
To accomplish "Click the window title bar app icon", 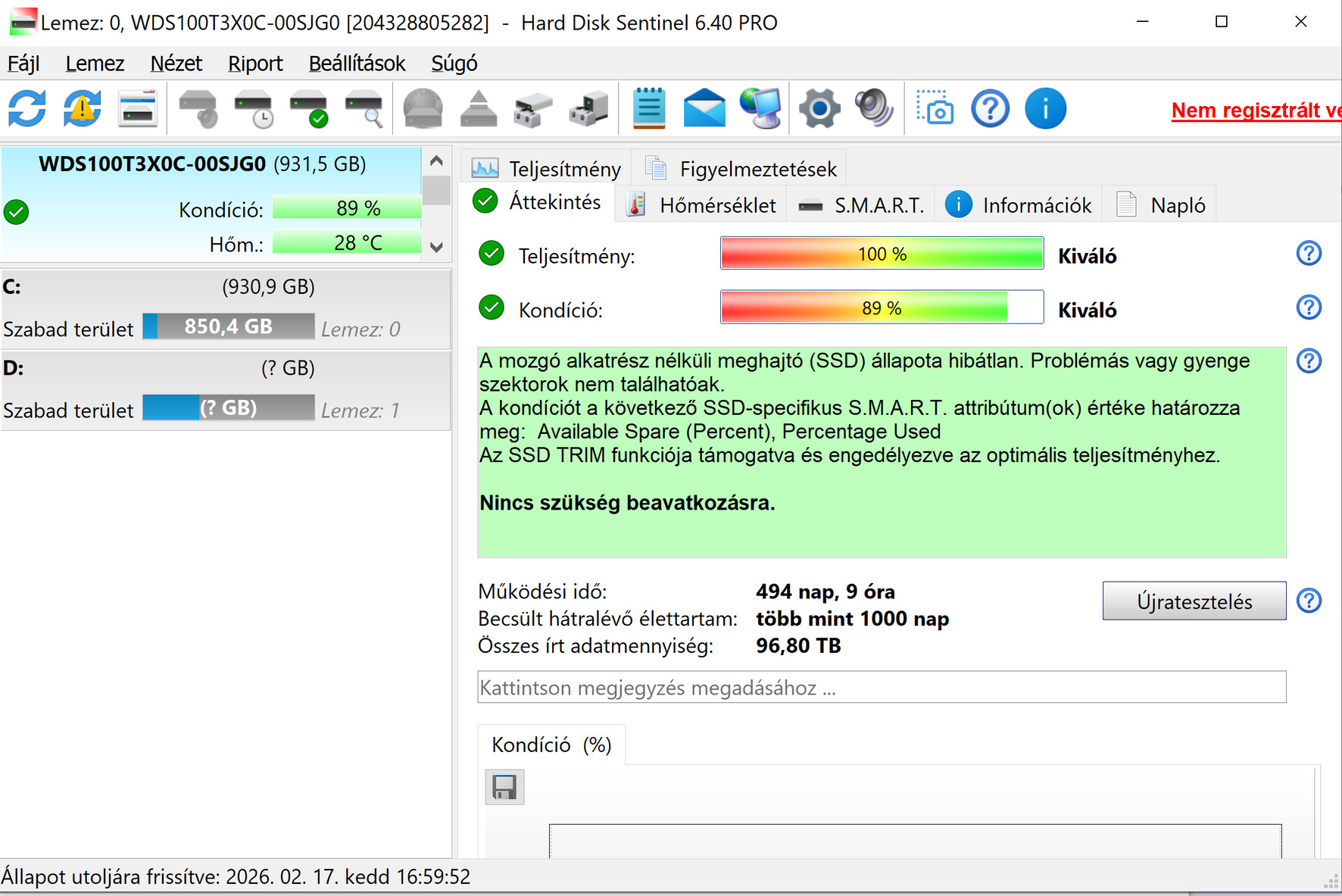I will tap(23, 22).
